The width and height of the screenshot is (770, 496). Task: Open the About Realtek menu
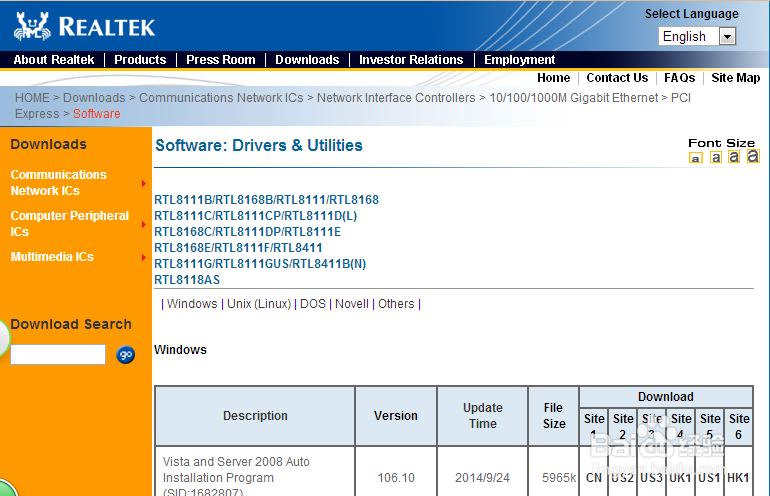point(54,60)
